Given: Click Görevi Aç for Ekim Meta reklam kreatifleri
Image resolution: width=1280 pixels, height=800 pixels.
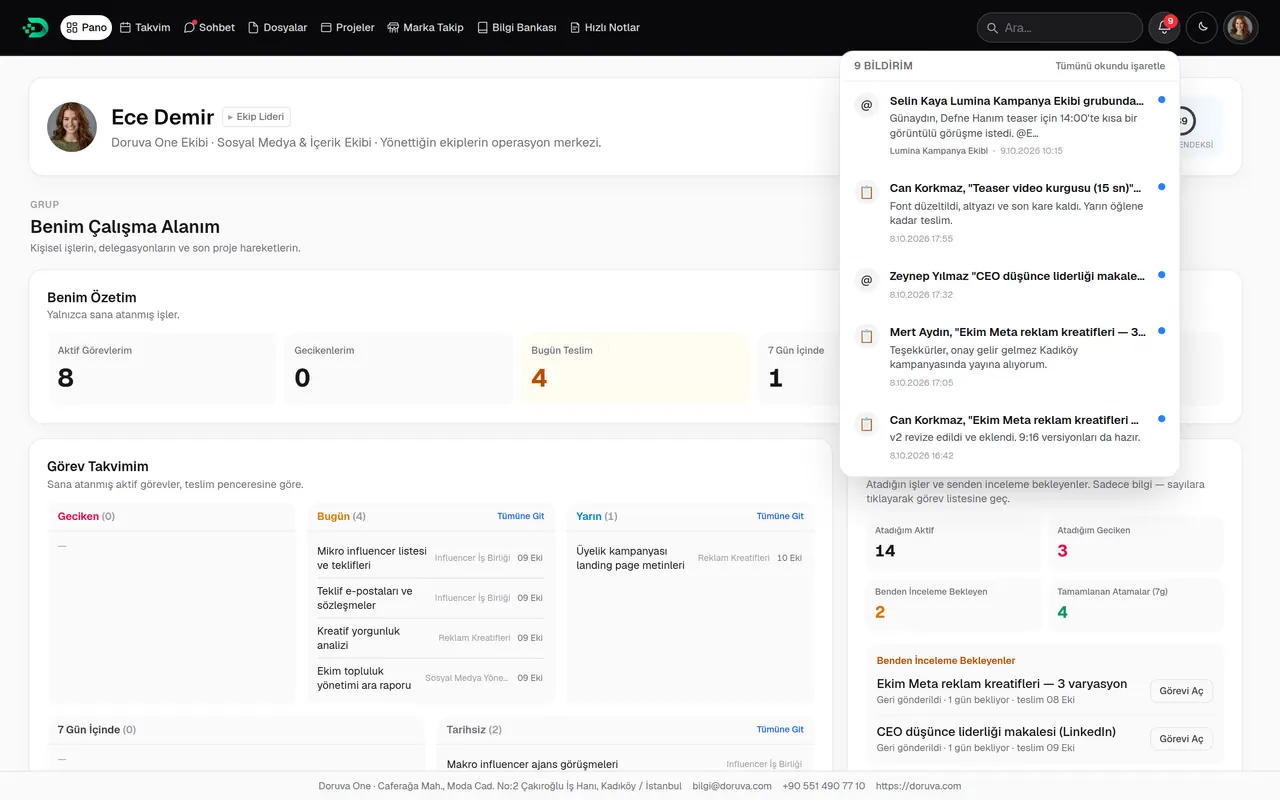Looking at the screenshot, I should (1181, 691).
